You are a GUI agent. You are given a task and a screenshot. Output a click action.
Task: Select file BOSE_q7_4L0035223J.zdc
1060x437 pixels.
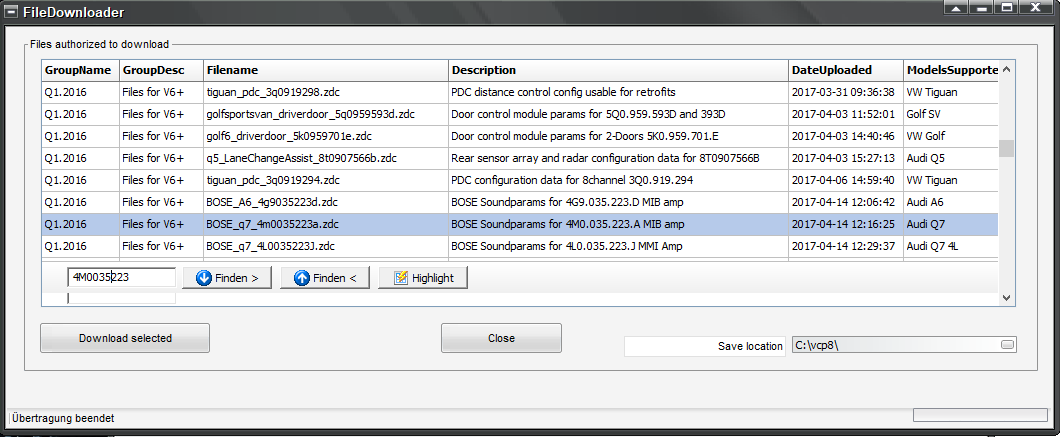point(271,246)
